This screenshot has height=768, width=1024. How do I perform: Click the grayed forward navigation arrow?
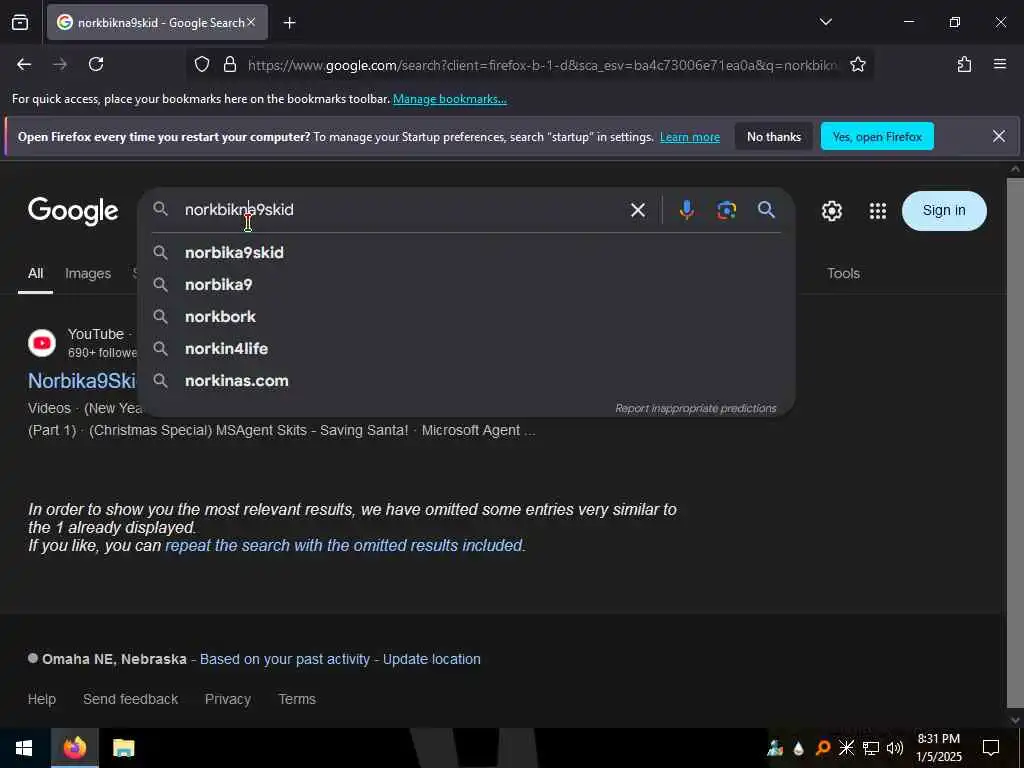(59, 64)
